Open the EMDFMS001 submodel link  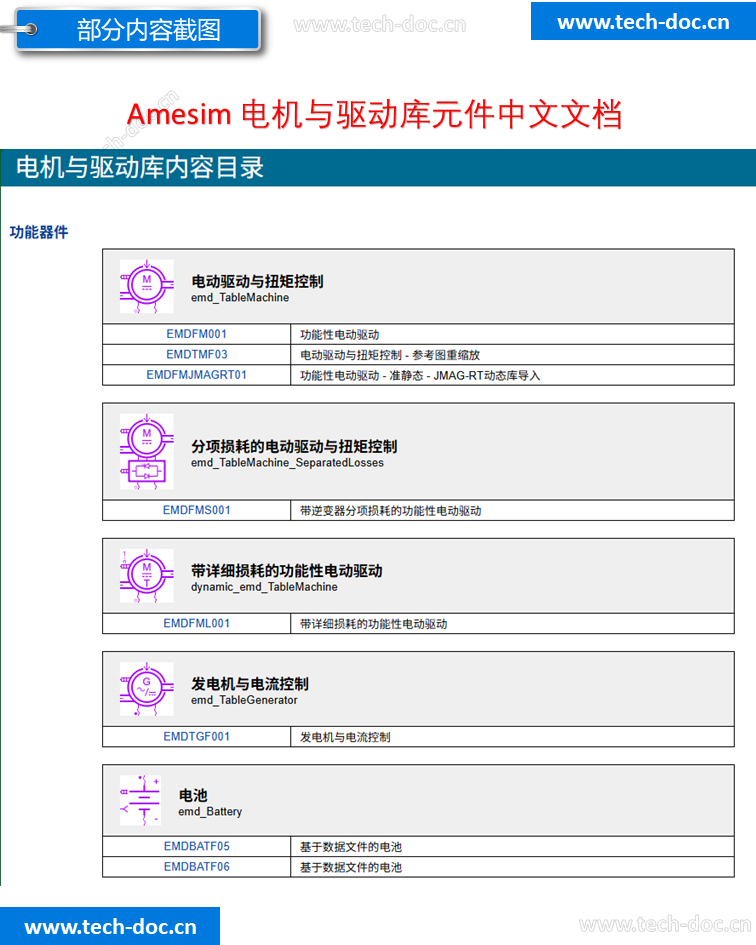(x=197, y=510)
